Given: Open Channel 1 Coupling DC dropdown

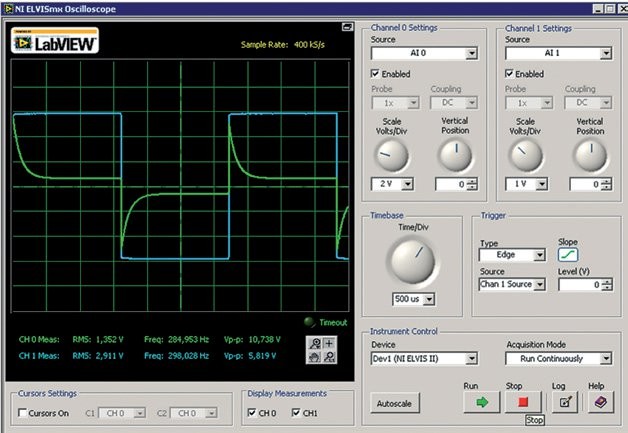Looking at the screenshot, I should 588,103.
